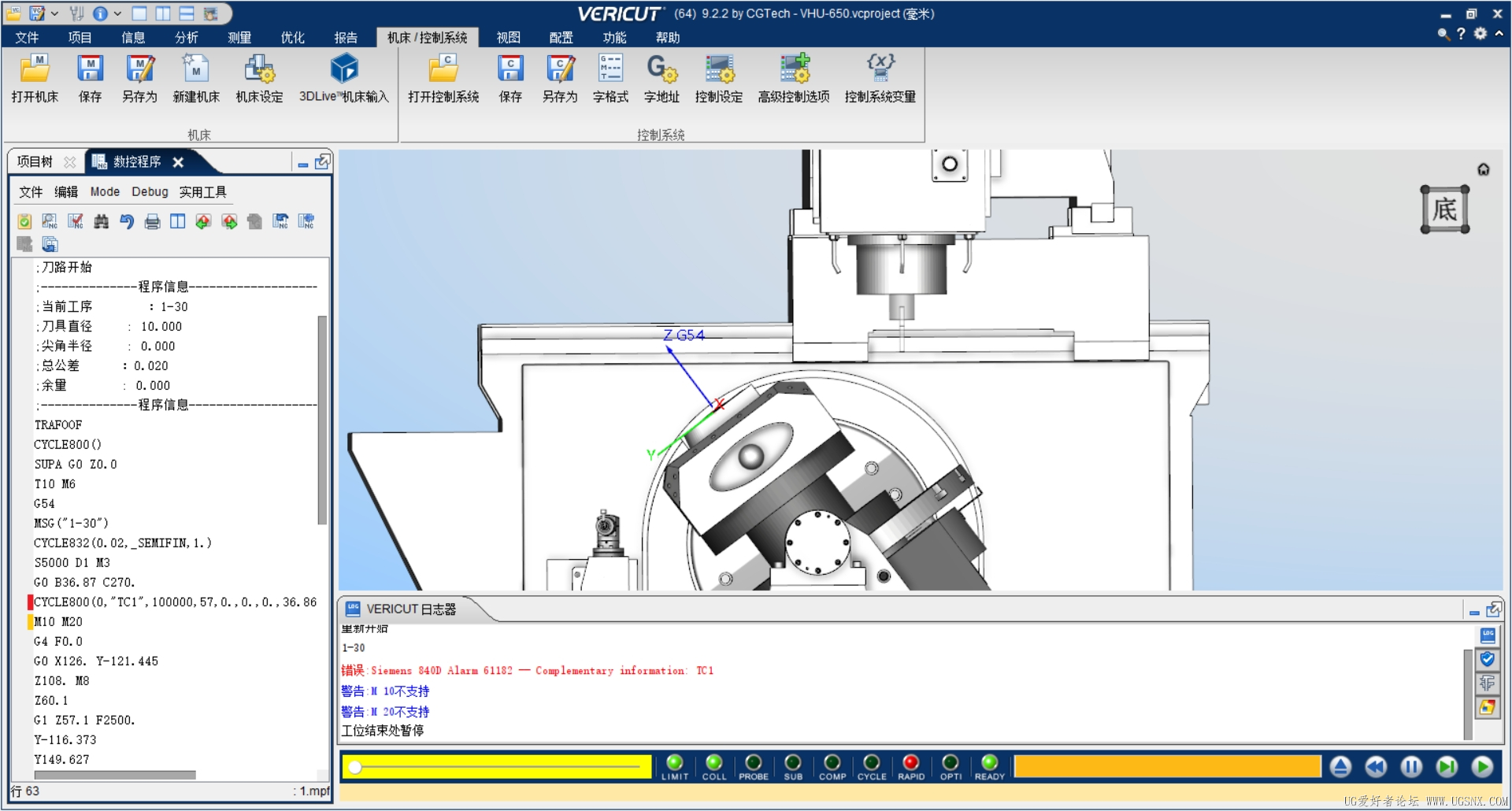Click the binoculars find icon in NC program panel
This screenshot has height=811, width=1512.
(101, 221)
